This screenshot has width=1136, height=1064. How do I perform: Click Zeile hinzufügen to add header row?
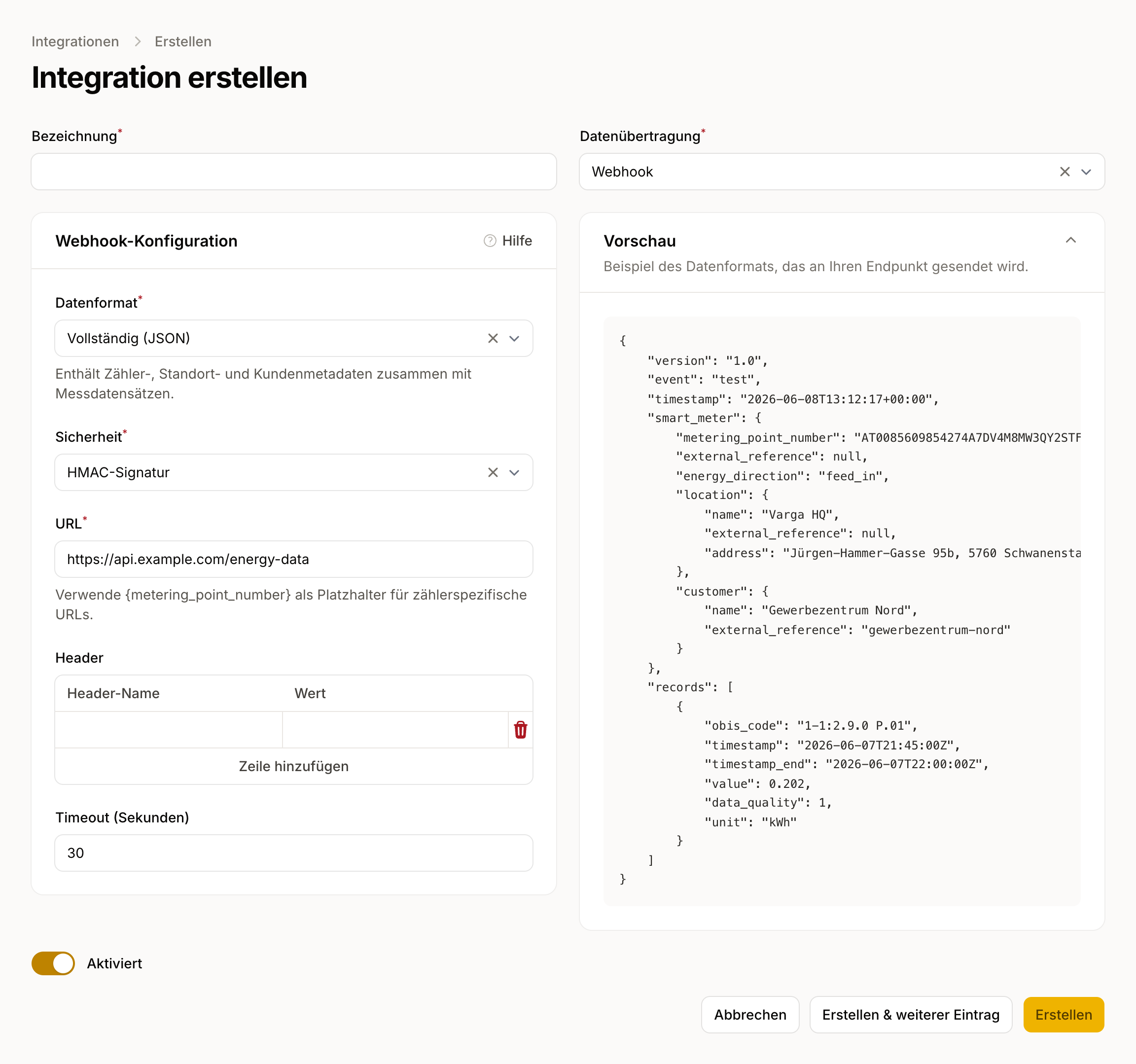[x=294, y=766]
